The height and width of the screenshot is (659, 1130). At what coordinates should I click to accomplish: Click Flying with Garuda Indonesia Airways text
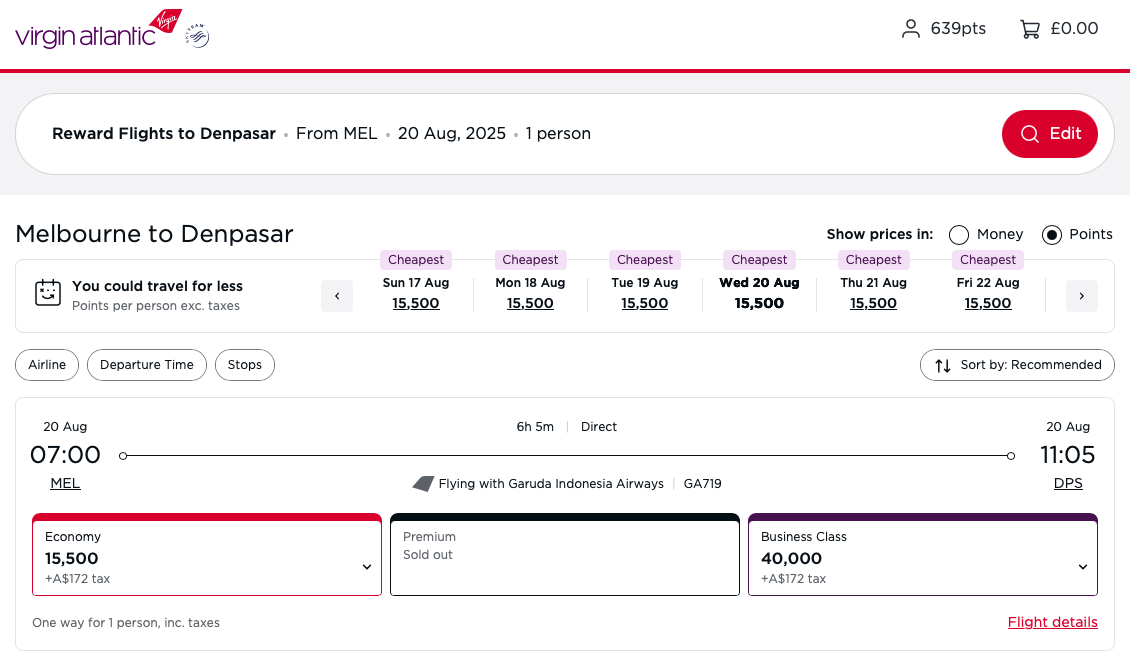tap(551, 484)
